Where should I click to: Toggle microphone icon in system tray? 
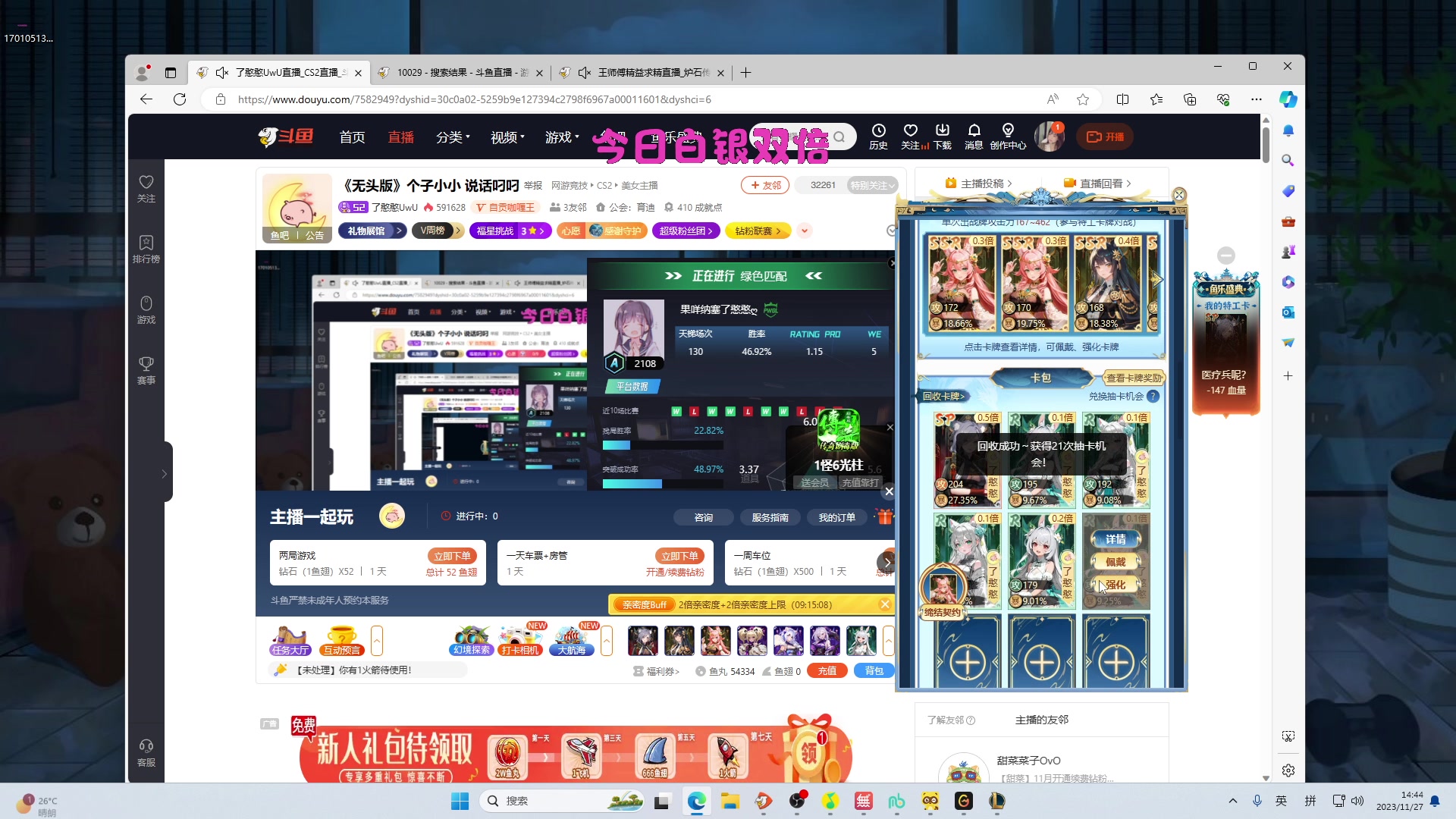coord(1257,801)
